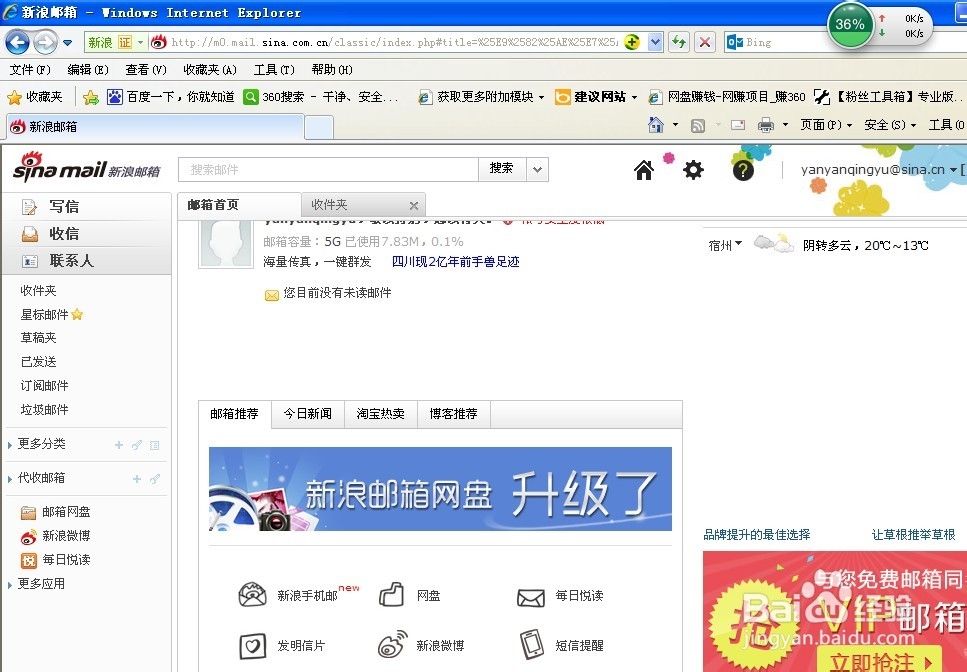This screenshot has width=967, height=672.
Task: Open the settings gear icon in Sina Mail
Action: click(693, 170)
